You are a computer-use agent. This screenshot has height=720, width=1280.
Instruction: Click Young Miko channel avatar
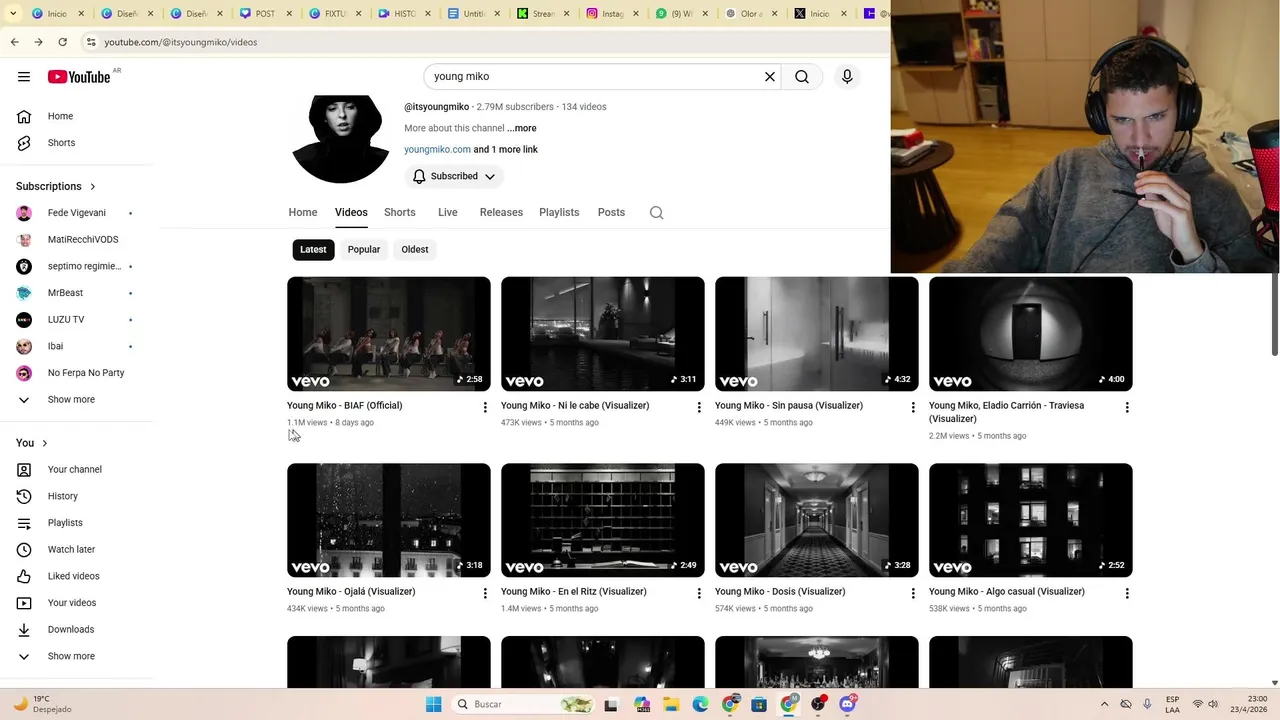coord(340,139)
